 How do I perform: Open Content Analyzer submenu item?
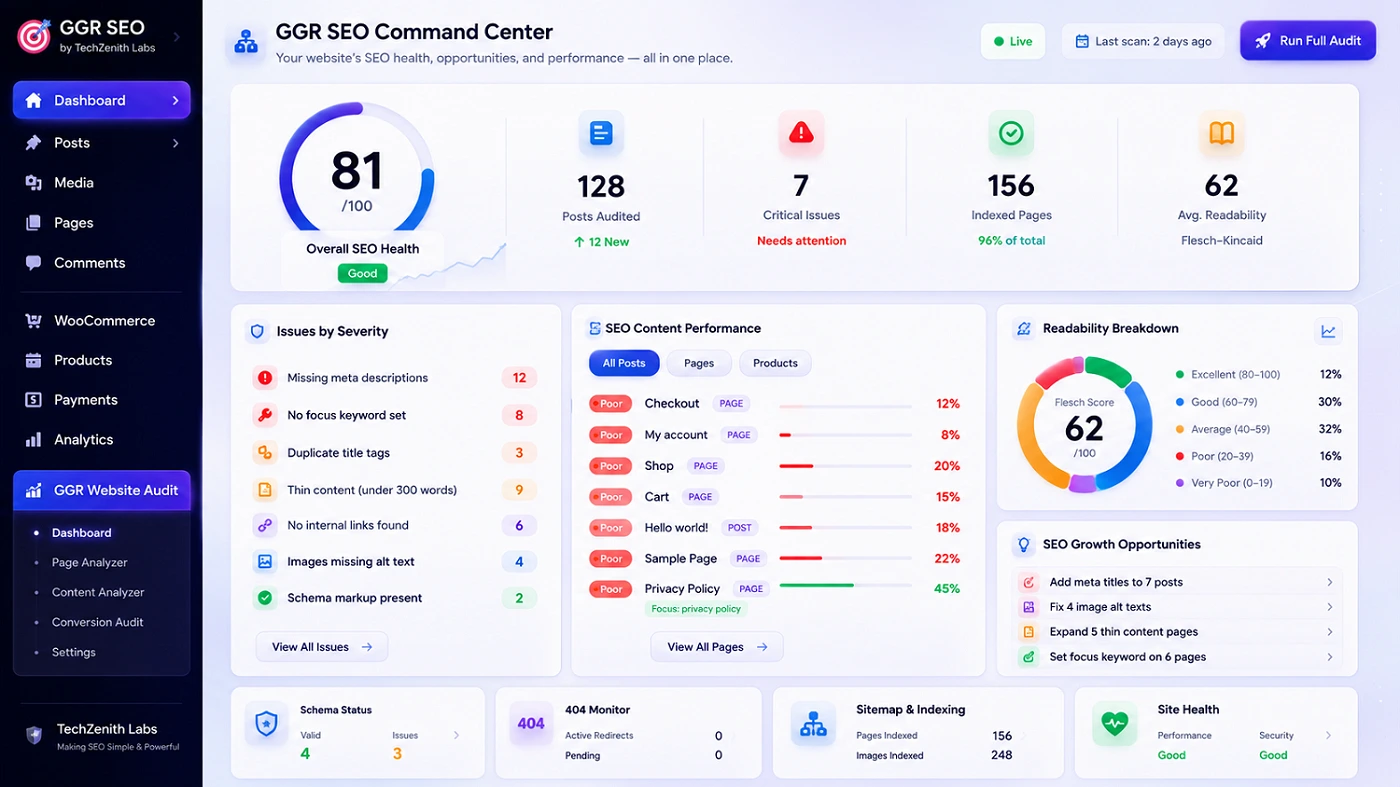pos(98,592)
